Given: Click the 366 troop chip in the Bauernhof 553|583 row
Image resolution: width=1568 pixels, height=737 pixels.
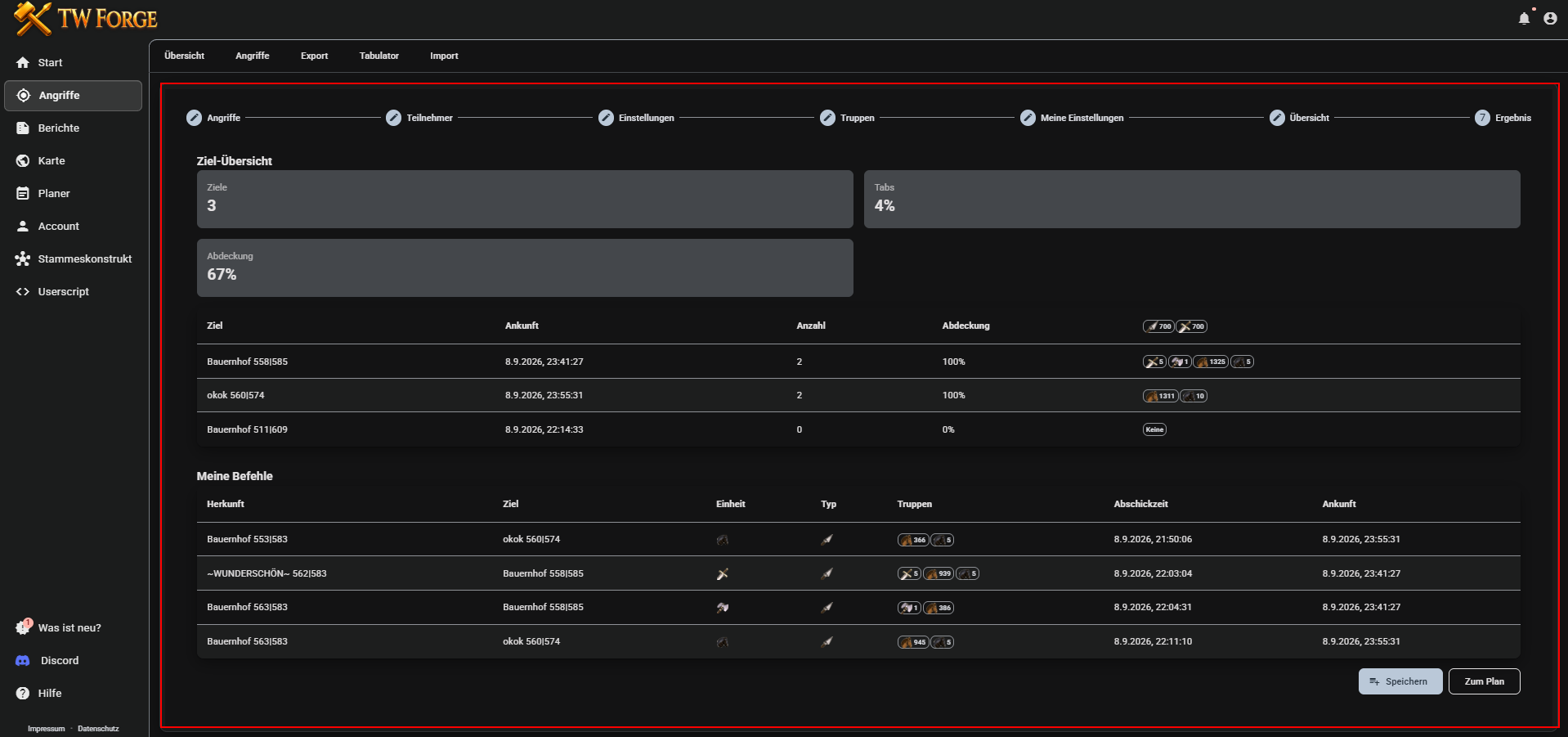Looking at the screenshot, I should (x=913, y=540).
